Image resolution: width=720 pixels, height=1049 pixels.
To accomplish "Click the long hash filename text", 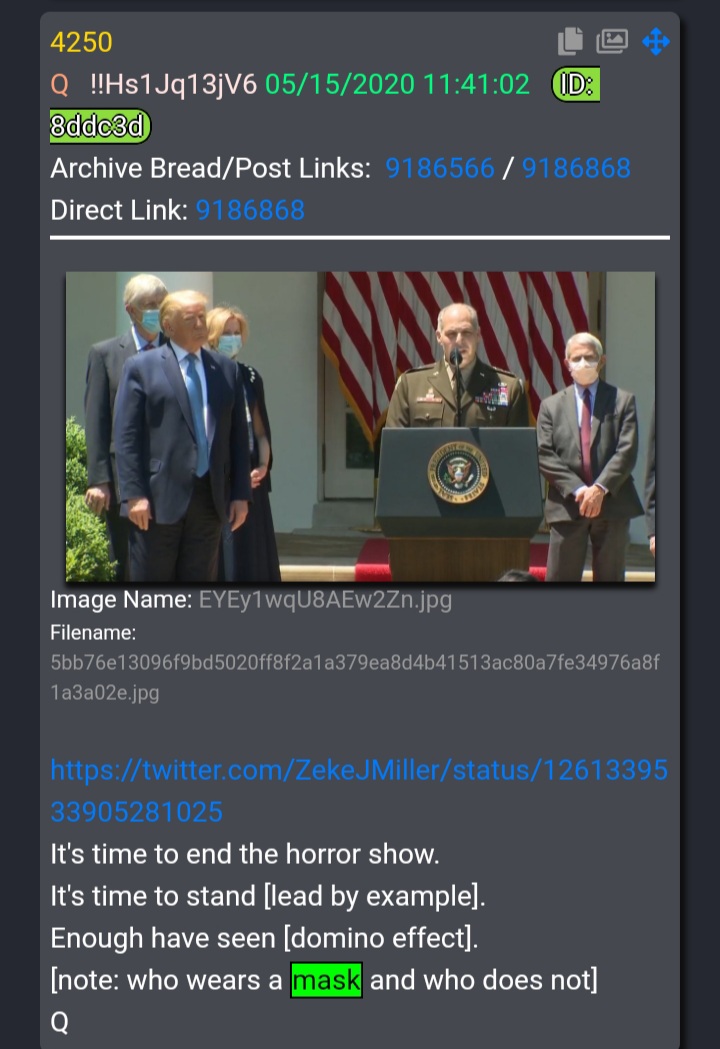I will [x=355, y=677].
